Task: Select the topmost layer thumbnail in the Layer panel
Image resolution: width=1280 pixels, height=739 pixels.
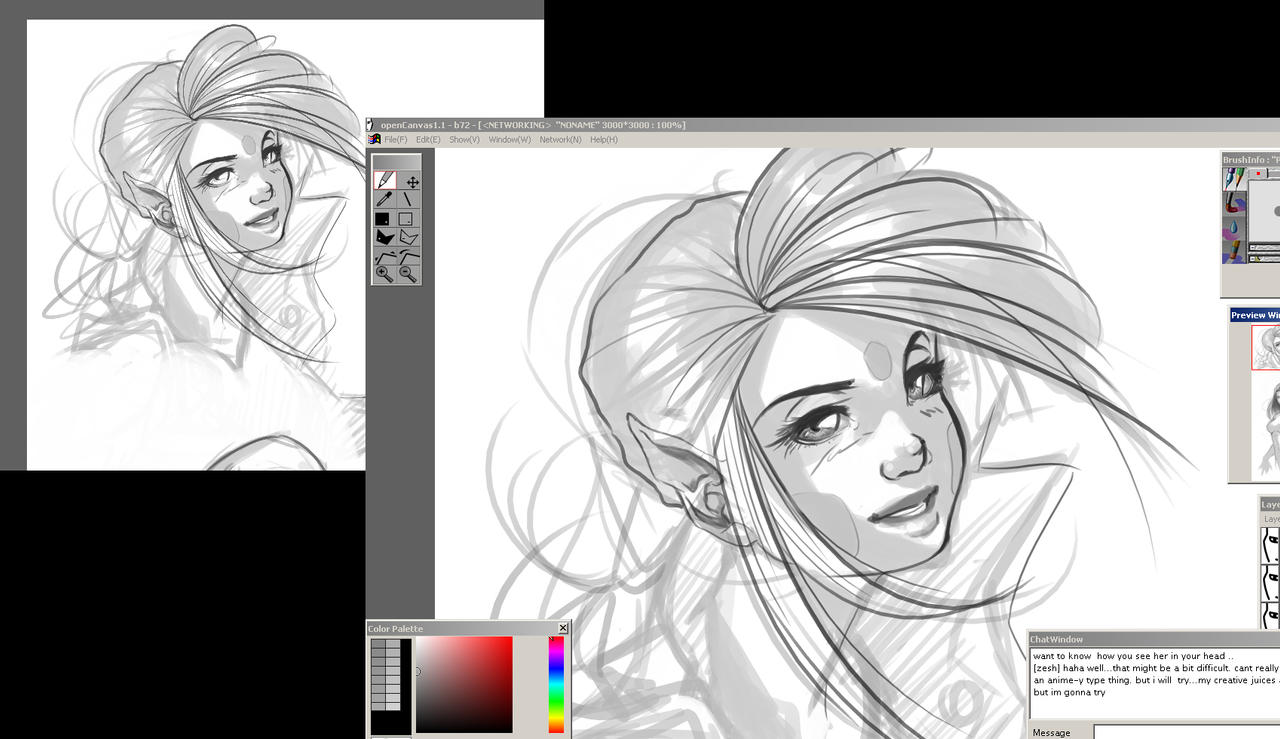Action: click(x=1270, y=546)
